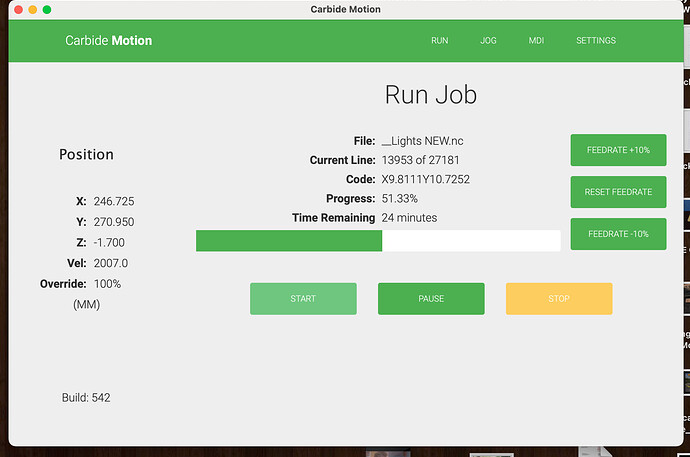Screen dimensions: 690x457
Task: Click Build: 542 text
Action: point(86,398)
